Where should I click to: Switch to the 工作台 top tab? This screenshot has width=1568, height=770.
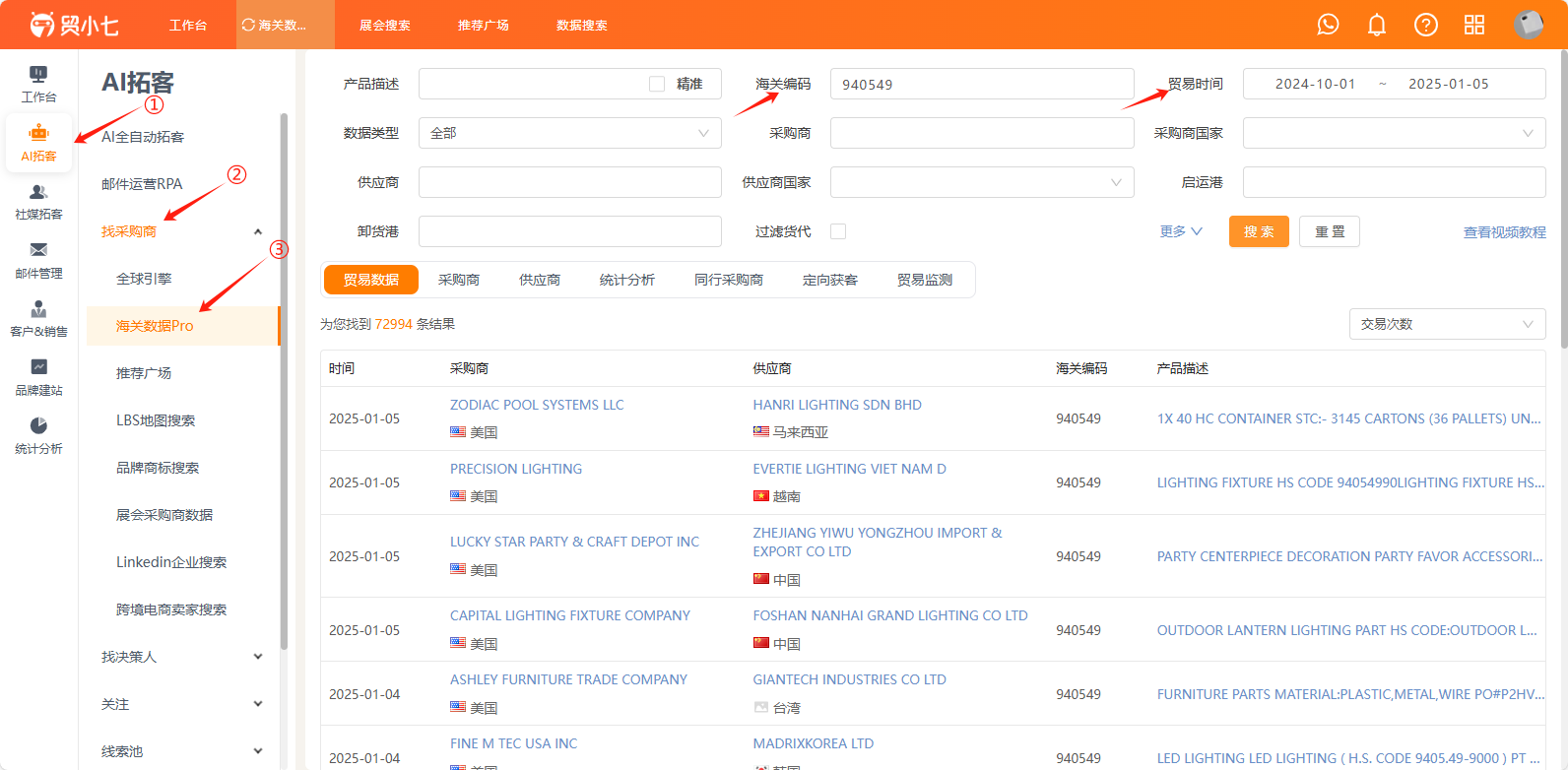[187, 25]
